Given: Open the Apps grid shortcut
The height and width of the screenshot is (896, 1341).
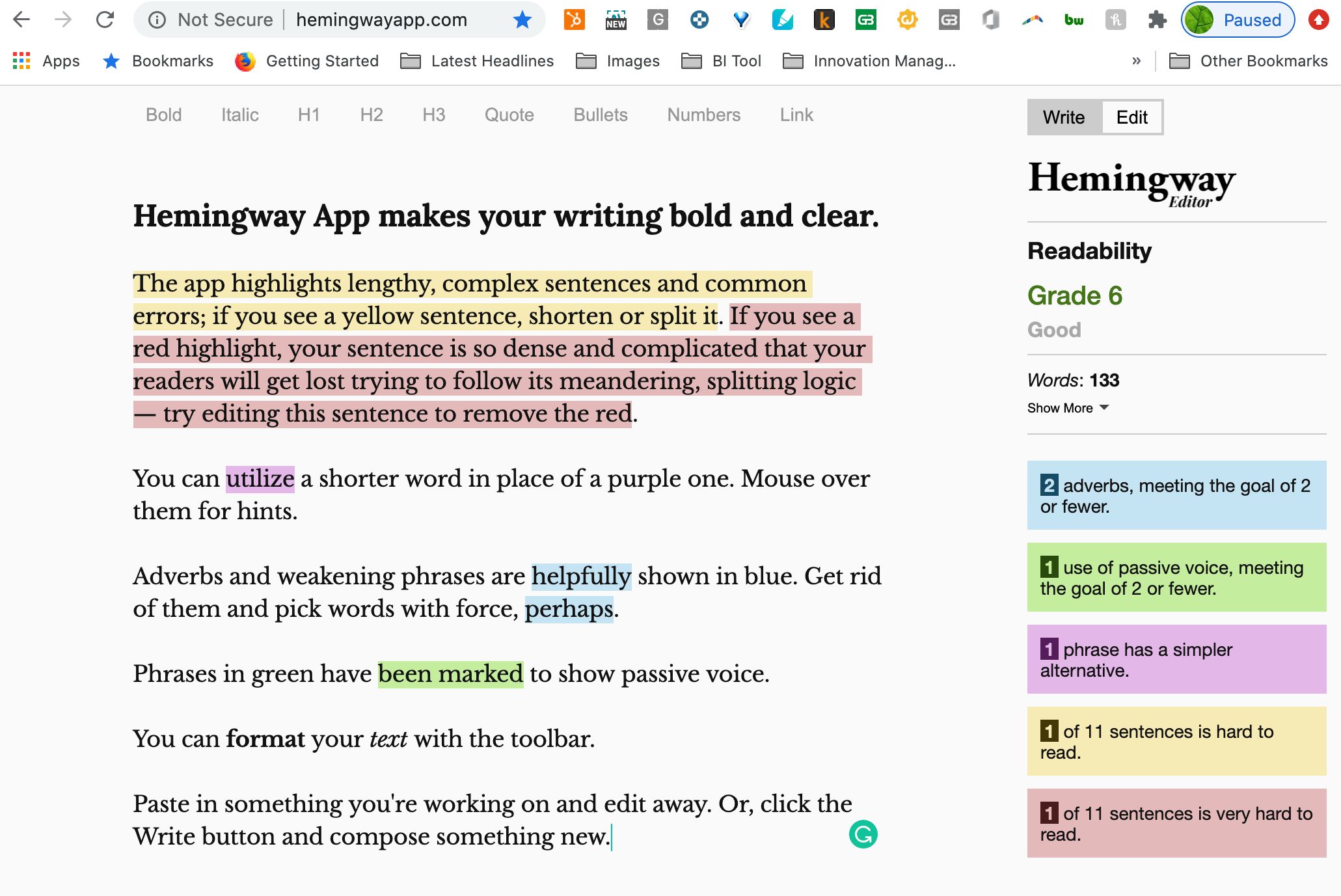Looking at the screenshot, I should (x=46, y=61).
